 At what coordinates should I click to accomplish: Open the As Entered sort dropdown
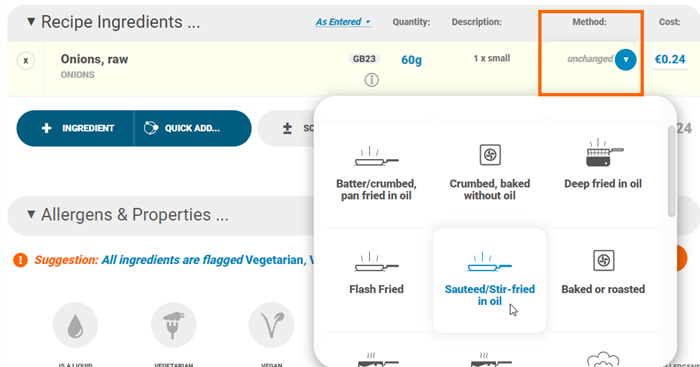343,22
